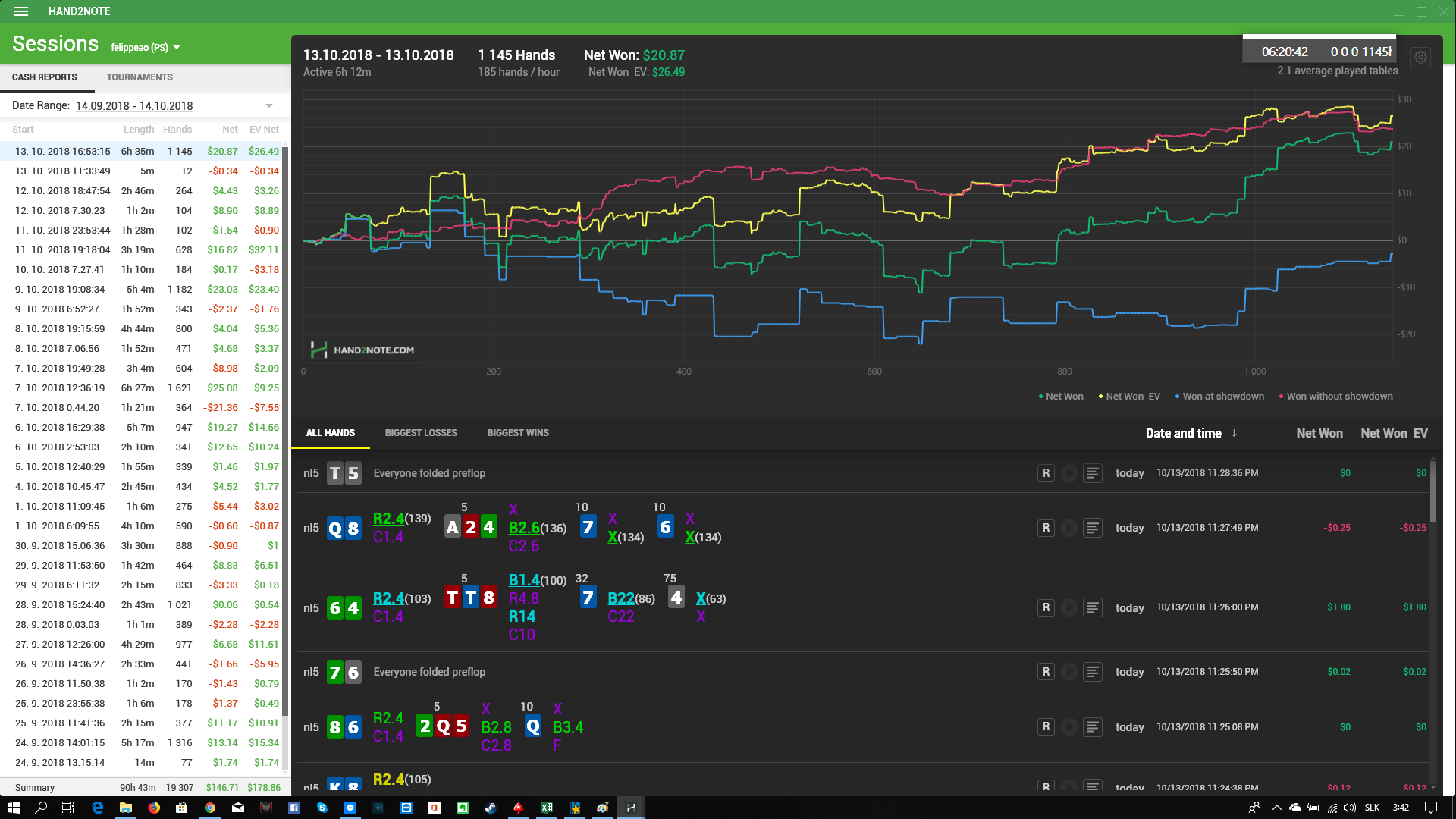Viewport: 1456px width, 819px height.
Task: Show the Biggest Wins tab
Action: click(518, 433)
